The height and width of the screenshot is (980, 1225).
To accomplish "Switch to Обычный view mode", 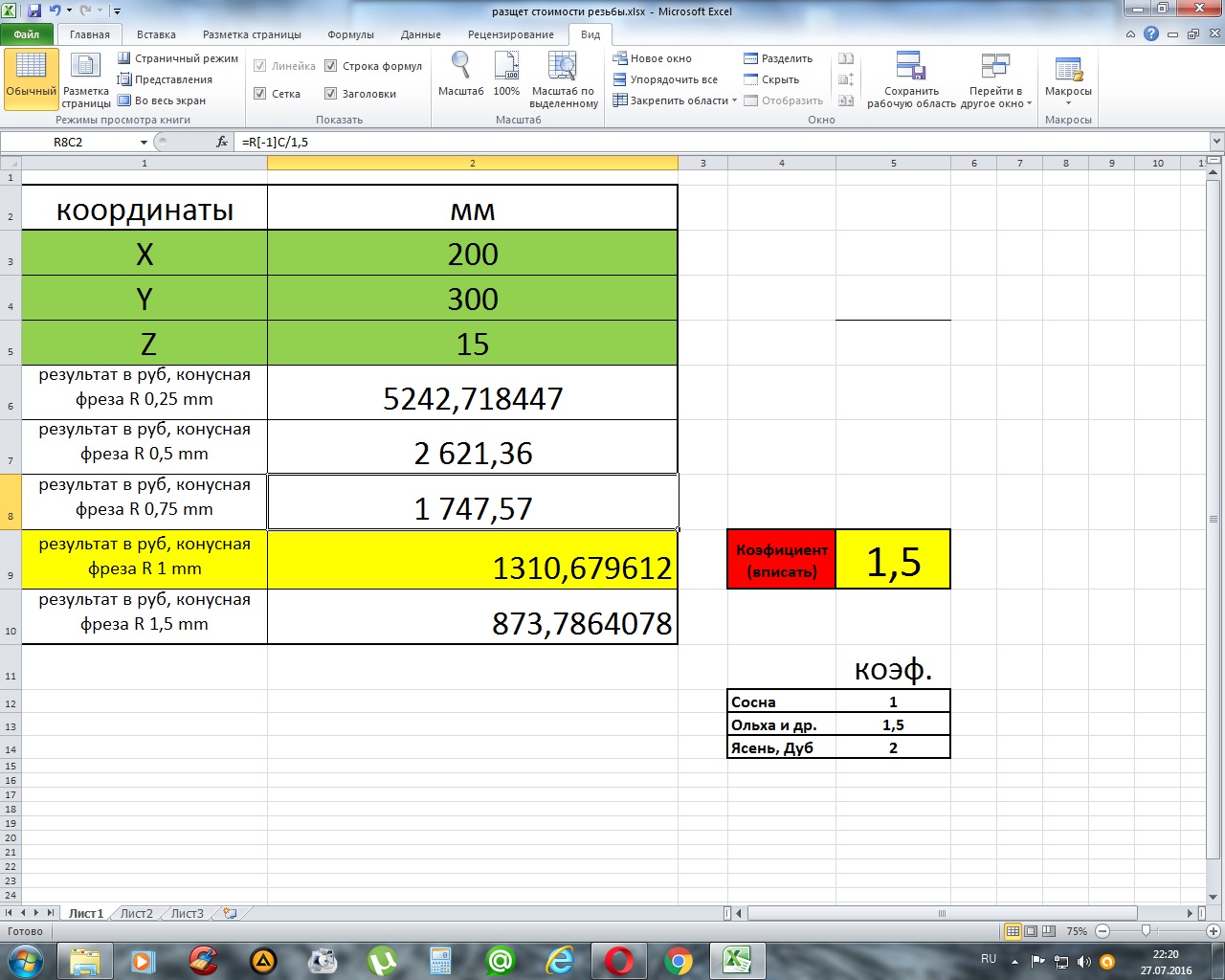I will pyautogui.click(x=32, y=79).
